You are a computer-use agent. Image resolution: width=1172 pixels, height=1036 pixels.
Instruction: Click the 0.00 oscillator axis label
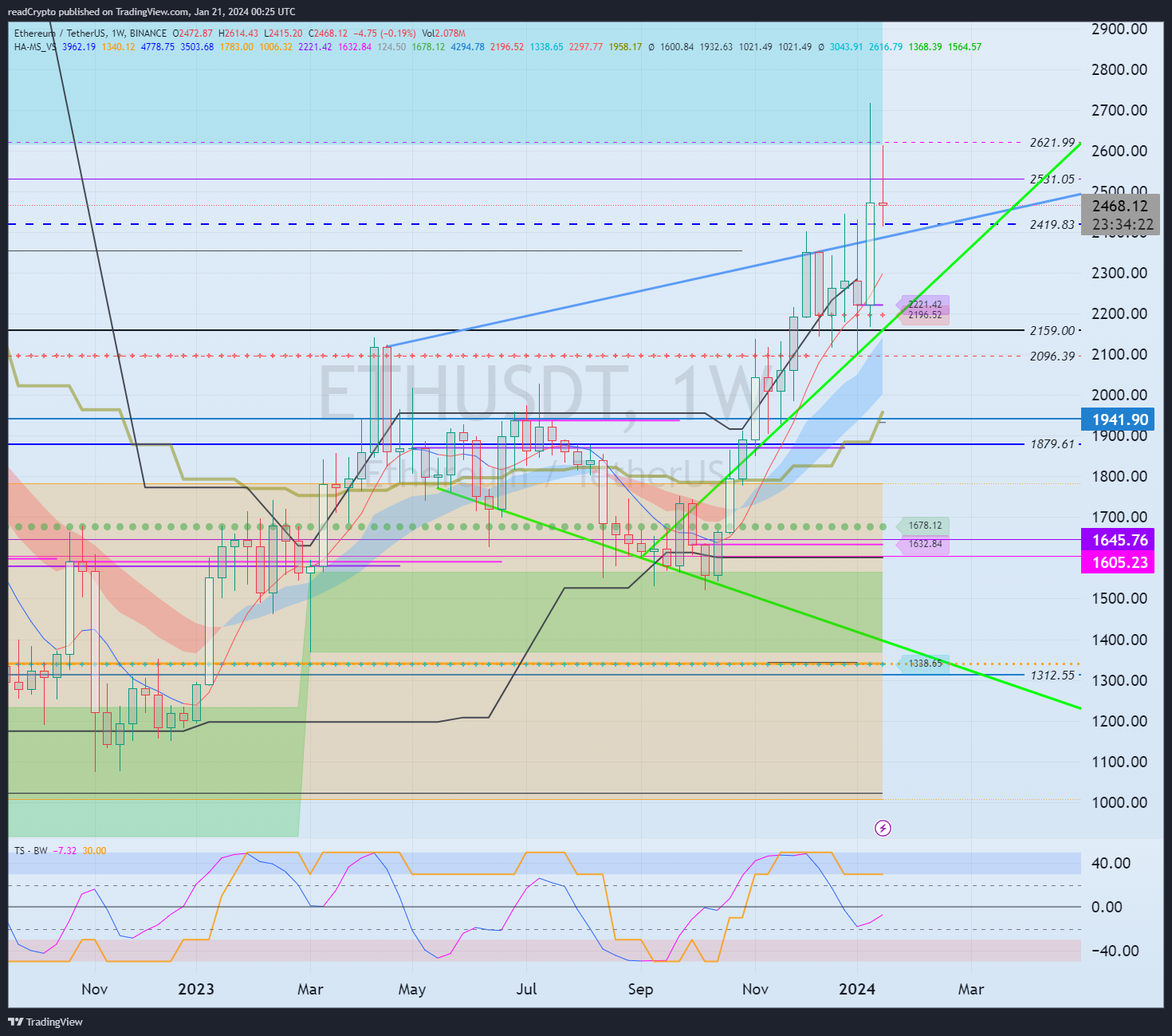click(1107, 907)
